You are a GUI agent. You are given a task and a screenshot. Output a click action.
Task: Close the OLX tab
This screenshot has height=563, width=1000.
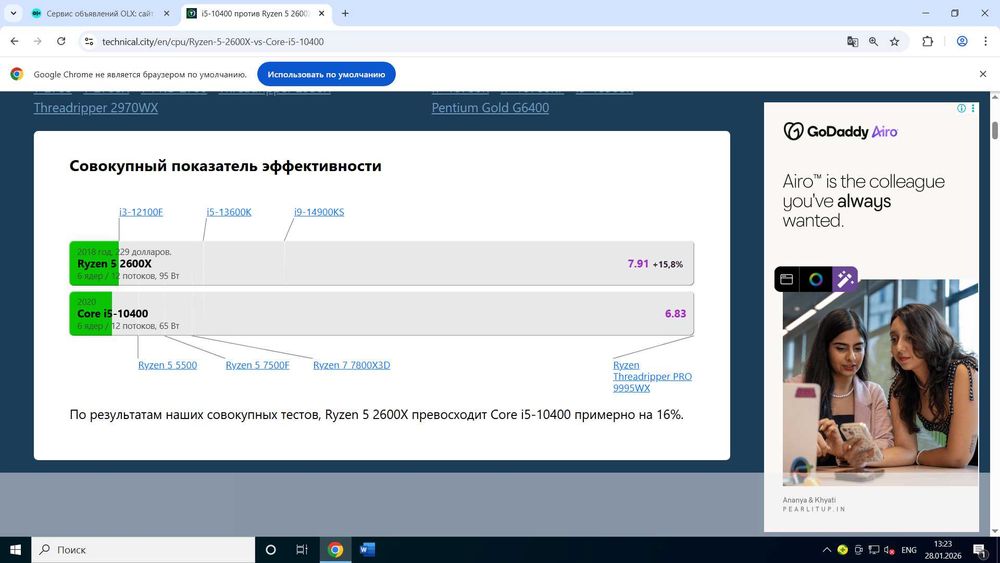point(166,13)
